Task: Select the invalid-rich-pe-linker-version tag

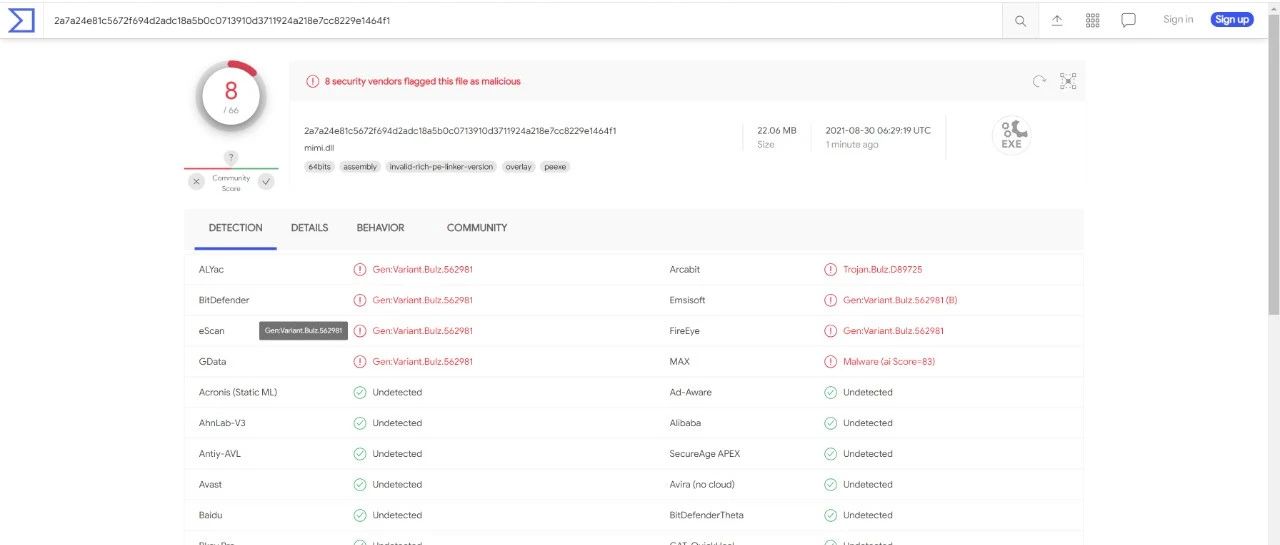Action: (x=441, y=167)
